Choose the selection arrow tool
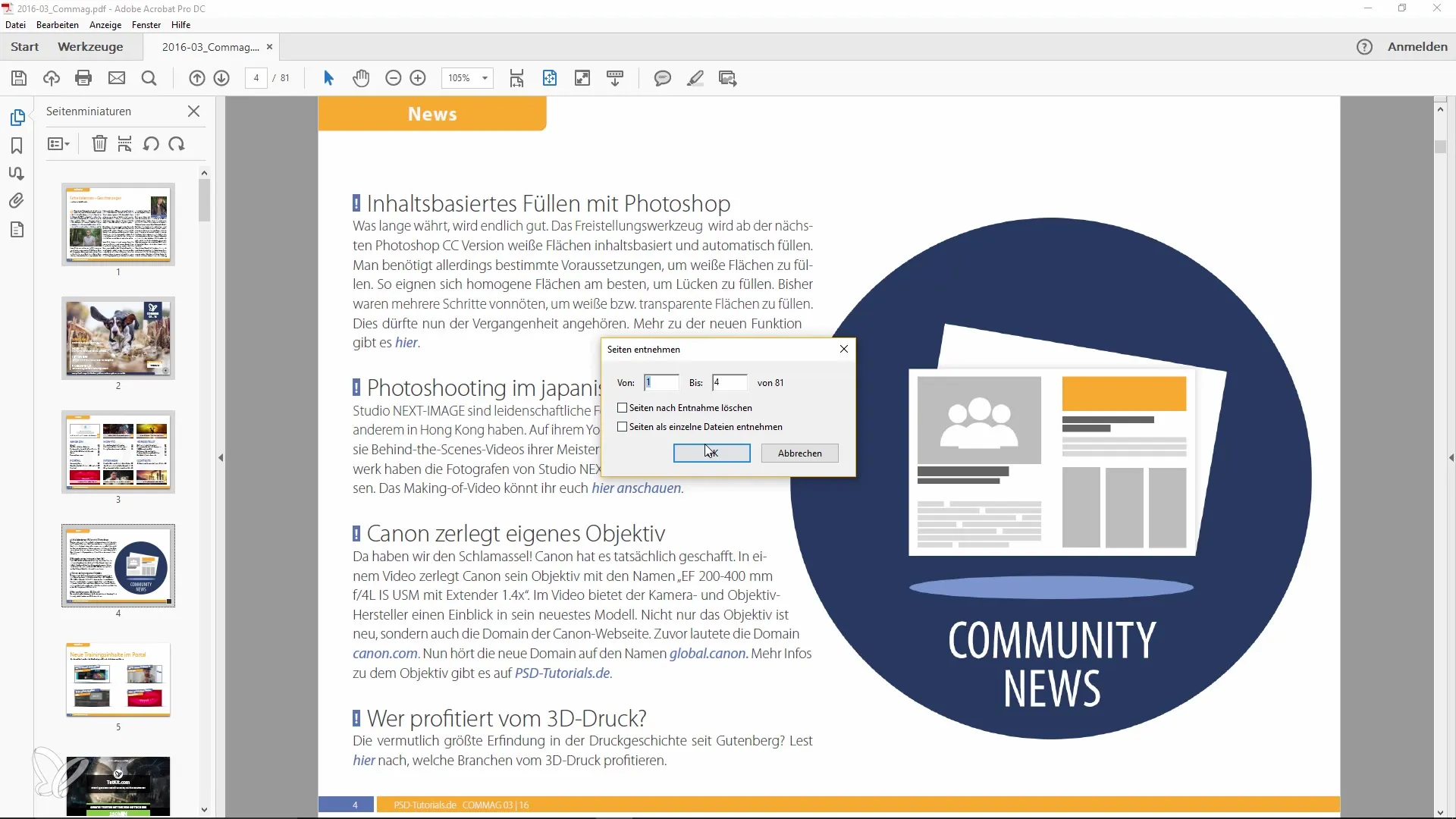This screenshot has width=1456, height=819. pyautogui.click(x=328, y=78)
